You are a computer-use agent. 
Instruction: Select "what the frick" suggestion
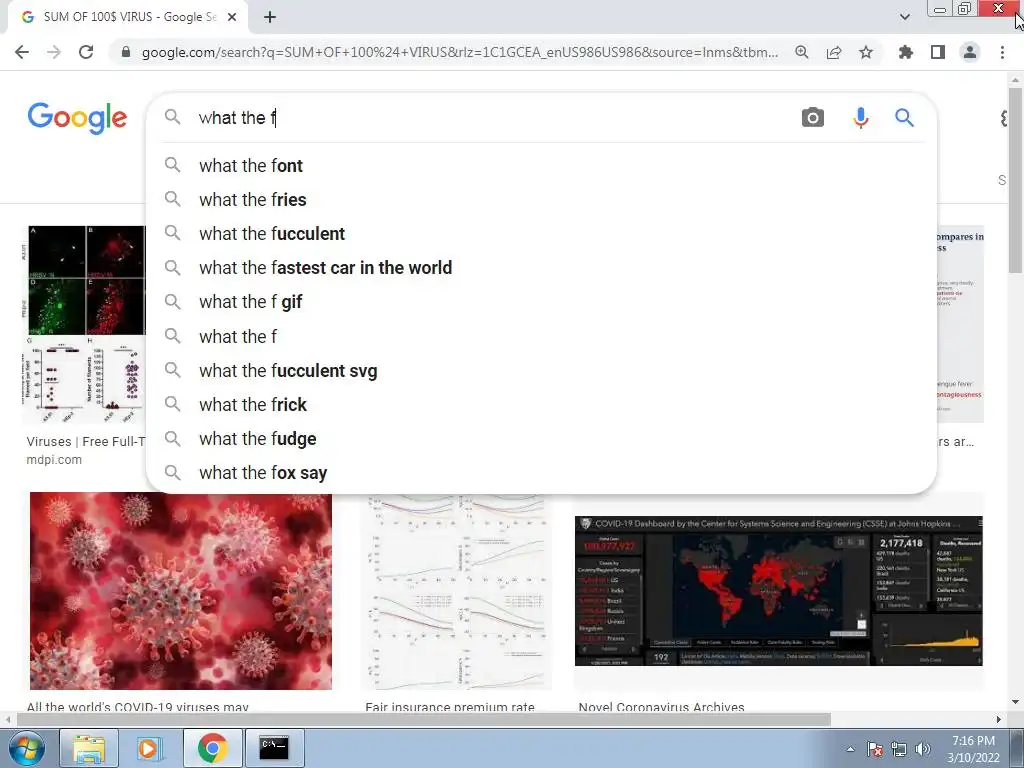541,404
